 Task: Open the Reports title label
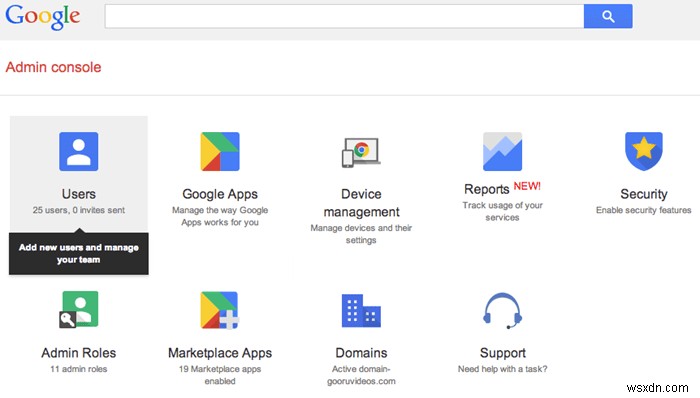coord(487,189)
